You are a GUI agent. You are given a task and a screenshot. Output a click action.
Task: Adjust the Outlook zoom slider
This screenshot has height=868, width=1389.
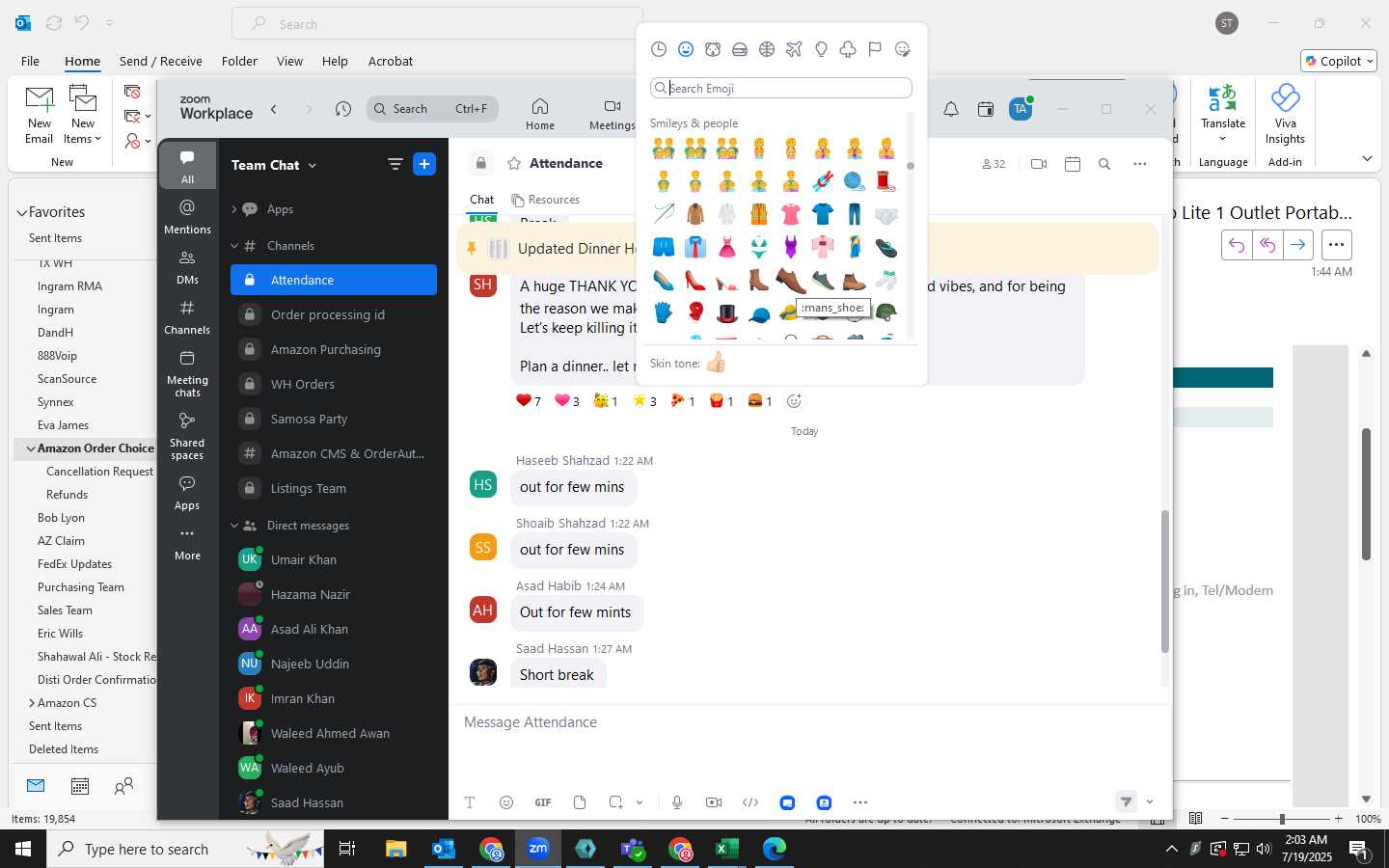coord(1282,818)
